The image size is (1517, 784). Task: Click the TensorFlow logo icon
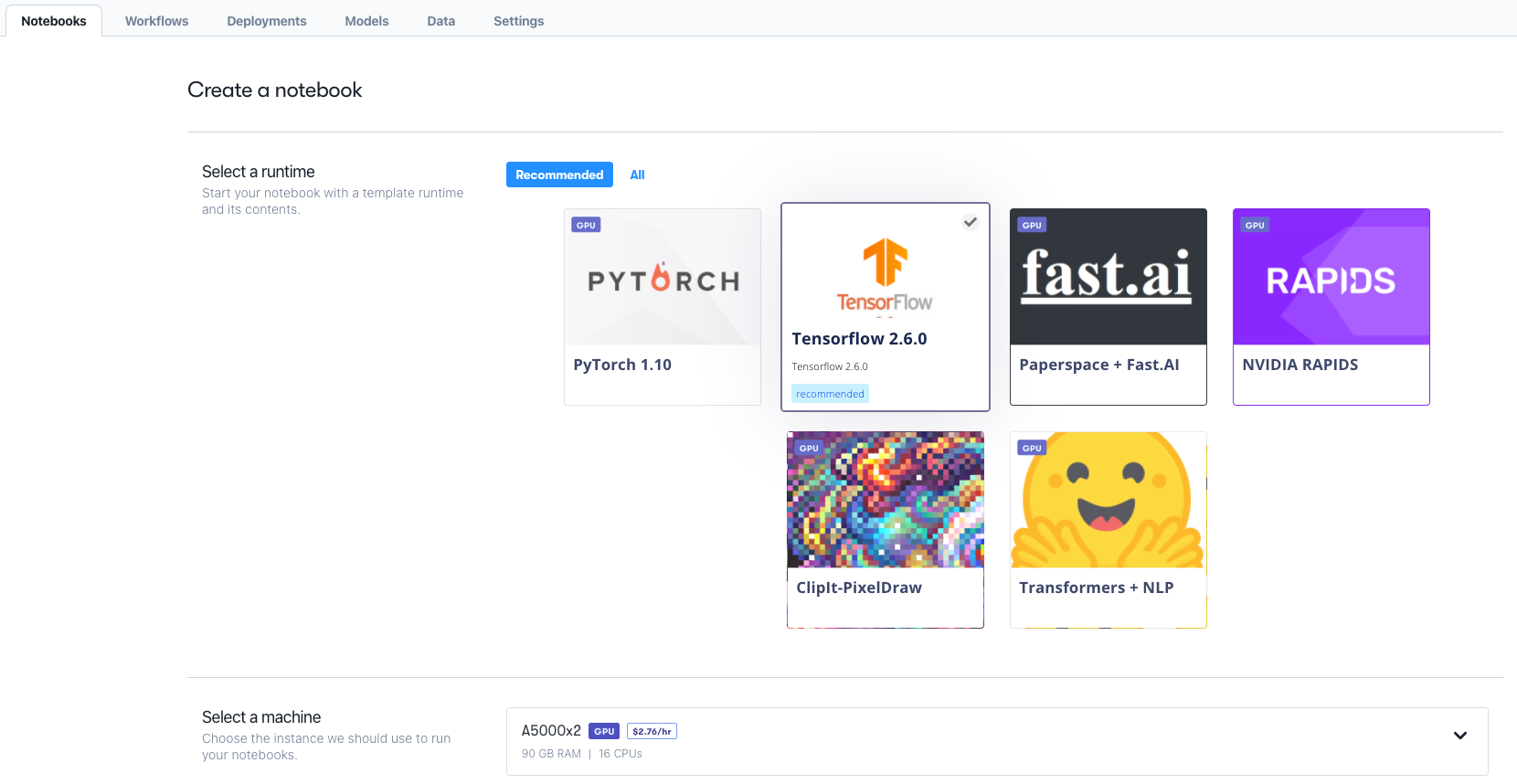click(885, 274)
